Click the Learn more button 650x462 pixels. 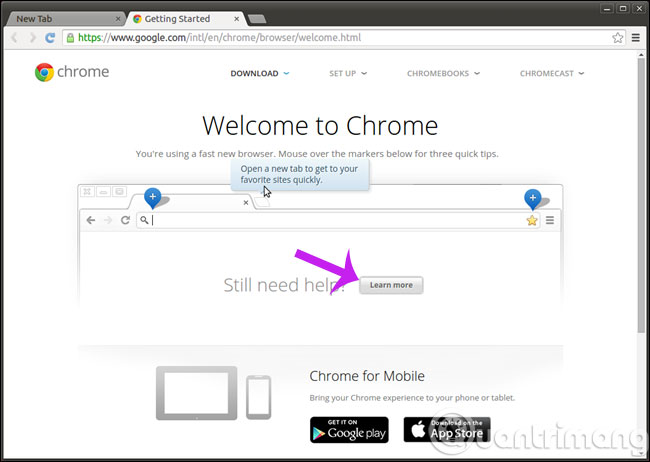click(x=391, y=285)
